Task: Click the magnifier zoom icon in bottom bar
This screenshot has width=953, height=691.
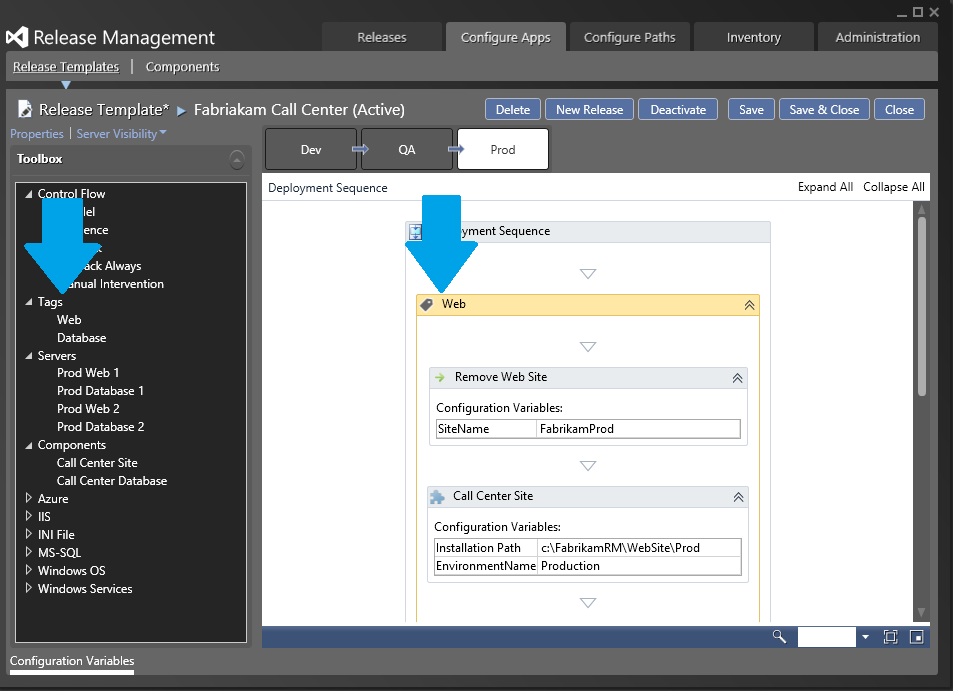Action: 780,637
